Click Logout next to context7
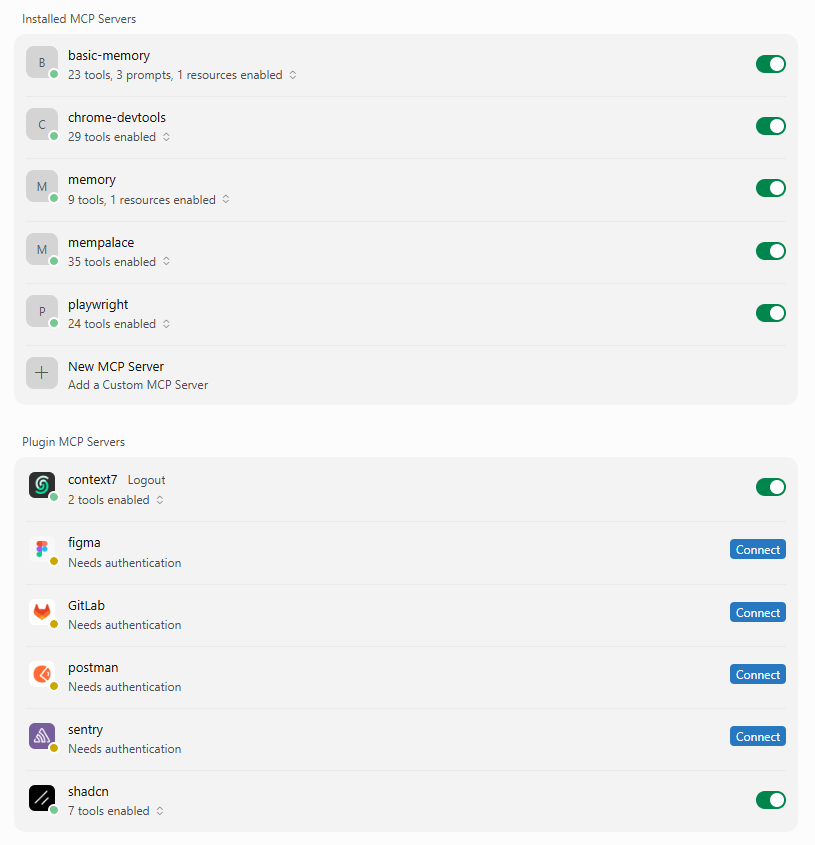This screenshot has width=815, height=845. coord(146,480)
